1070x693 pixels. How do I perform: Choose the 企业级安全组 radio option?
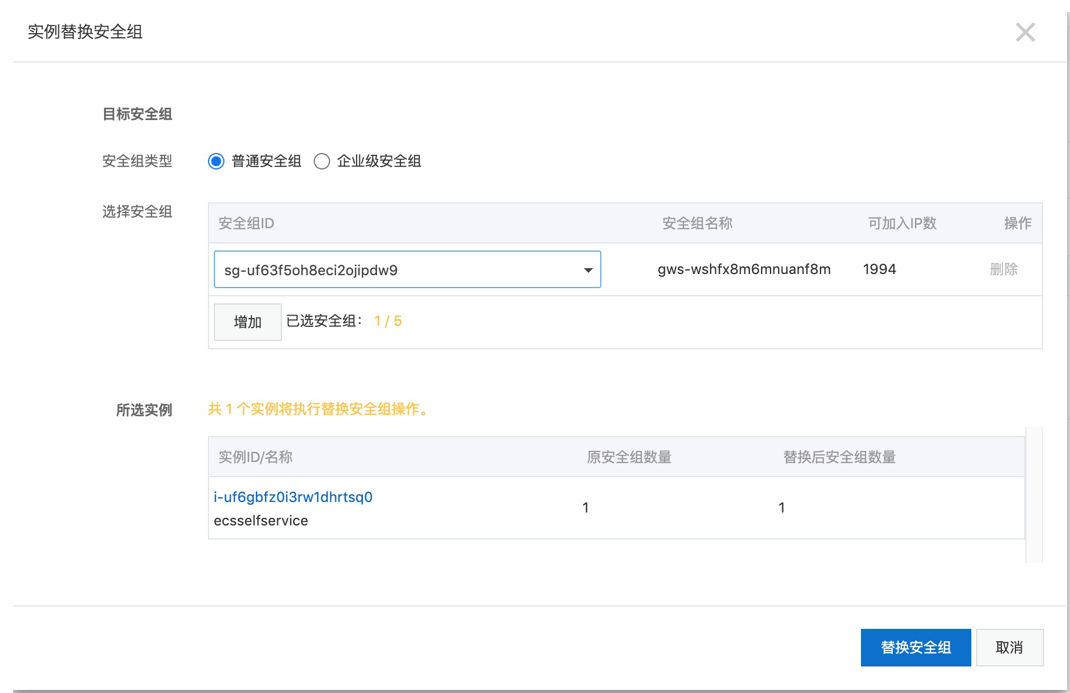tap(322, 161)
